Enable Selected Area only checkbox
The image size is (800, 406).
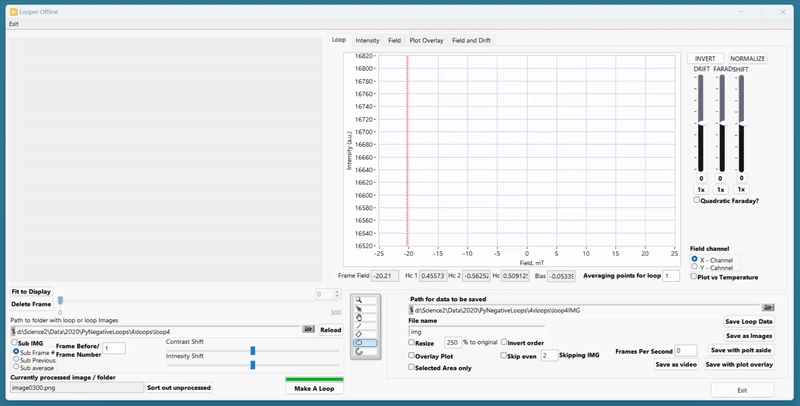click(411, 367)
